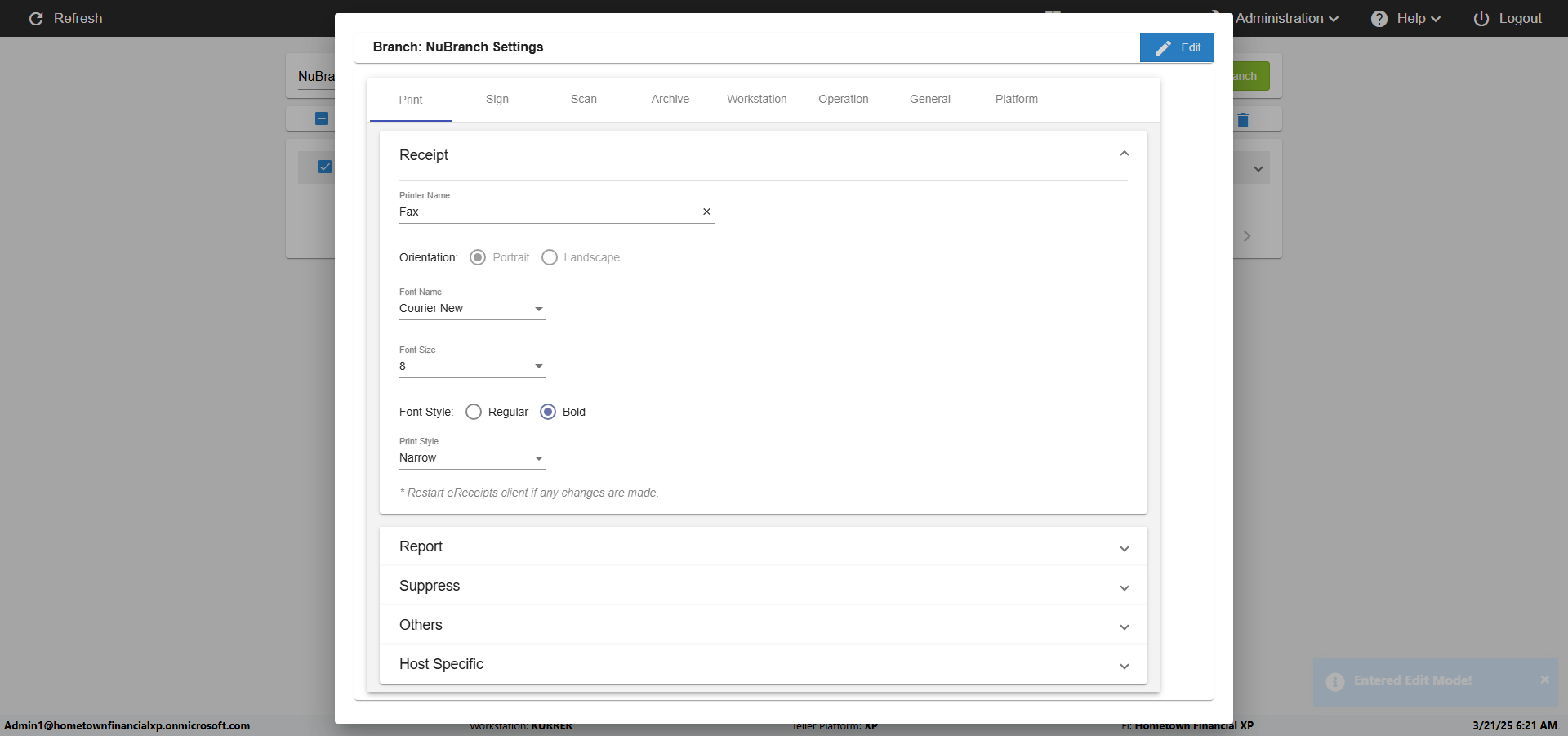Select Portrait orientation radio button
The height and width of the screenshot is (736, 1568).
pyautogui.click(x=478, y=257)
